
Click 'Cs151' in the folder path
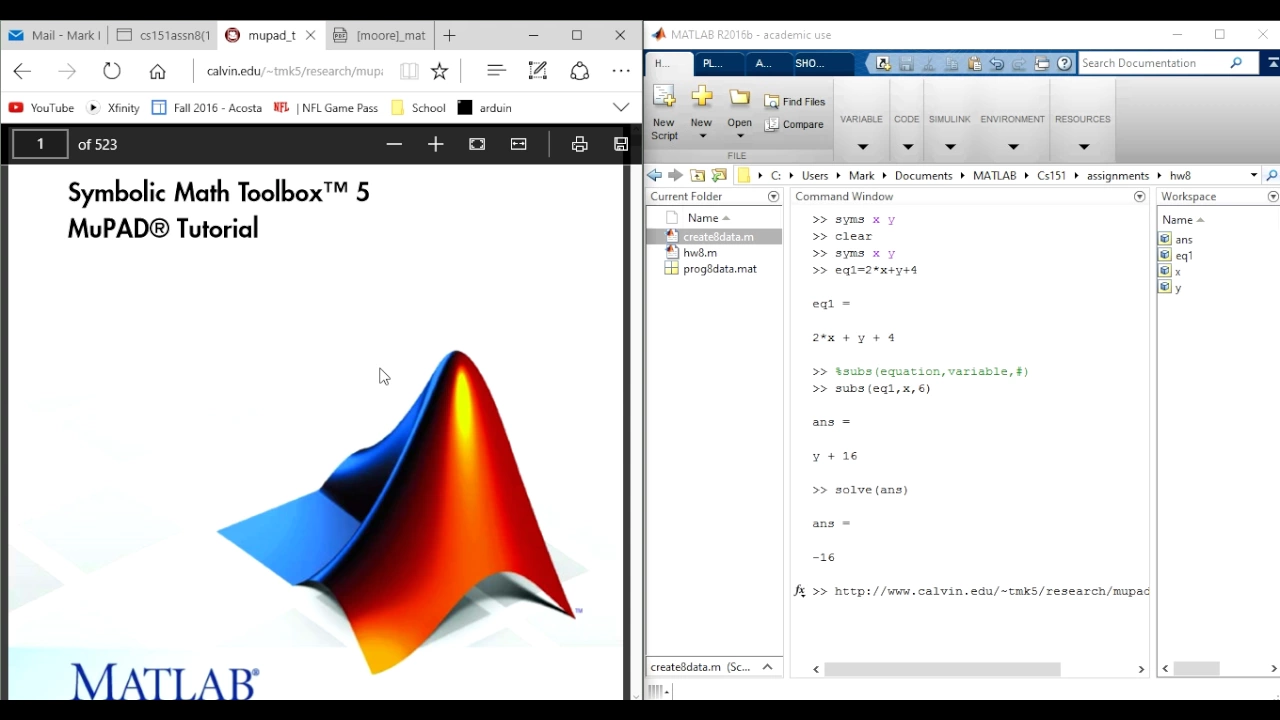click(x=1051, y=176)
